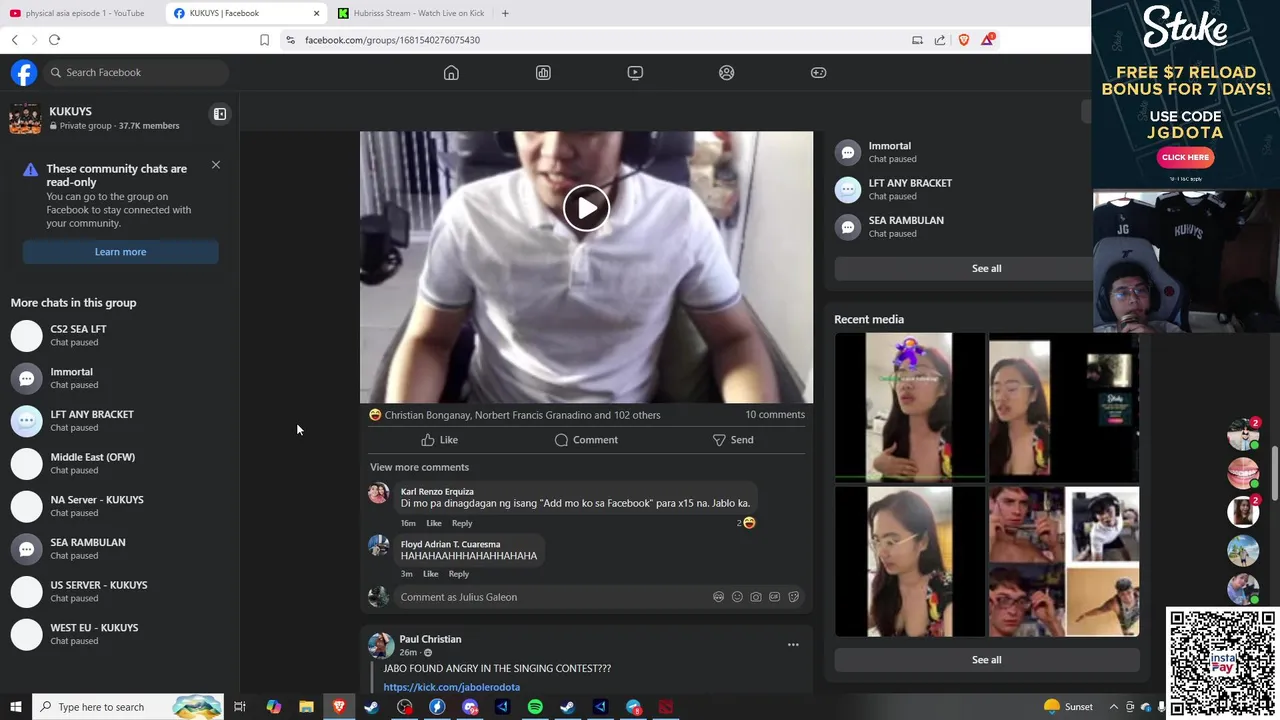Open the first Recent media thumbnail with purple emoji
The height and width of the screenshot is (720, 1280).
point(909,407)
